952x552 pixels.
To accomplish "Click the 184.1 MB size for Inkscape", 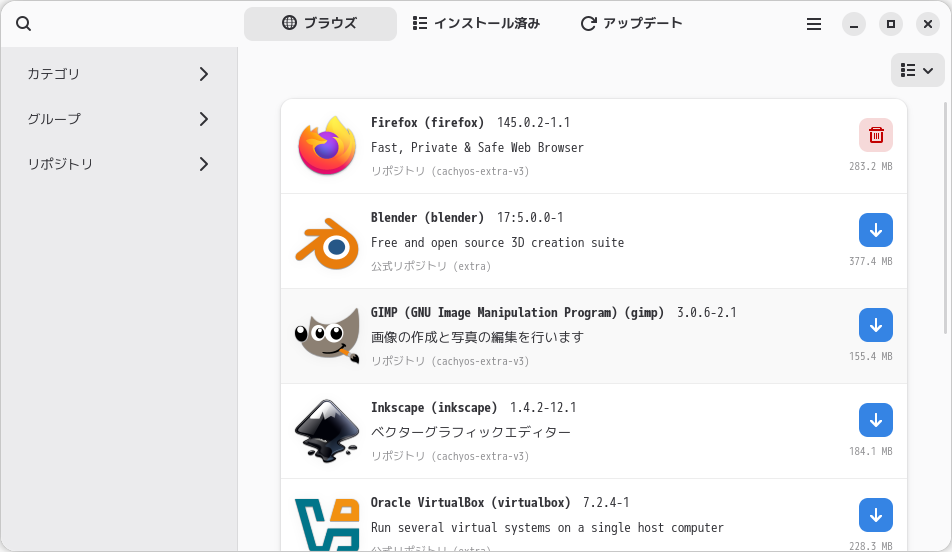I will [871, 451].
